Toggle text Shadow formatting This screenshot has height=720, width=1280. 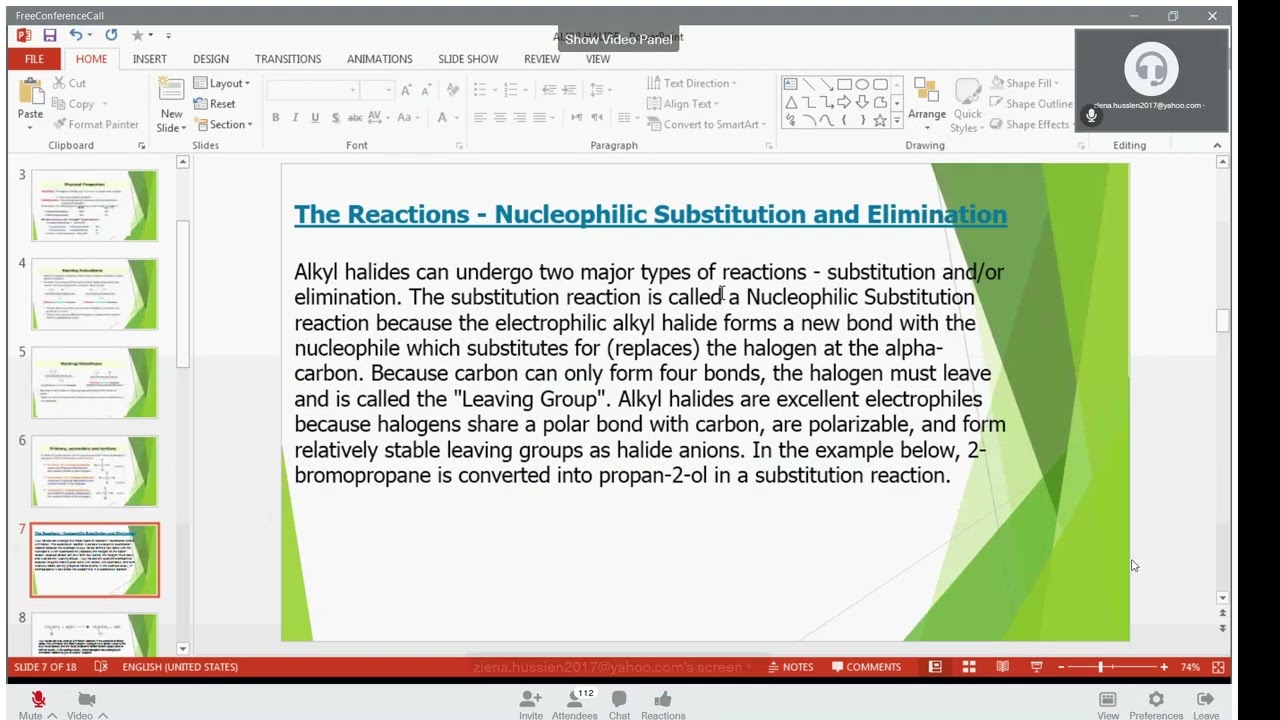pyautogui.click(x=335, y=118)
